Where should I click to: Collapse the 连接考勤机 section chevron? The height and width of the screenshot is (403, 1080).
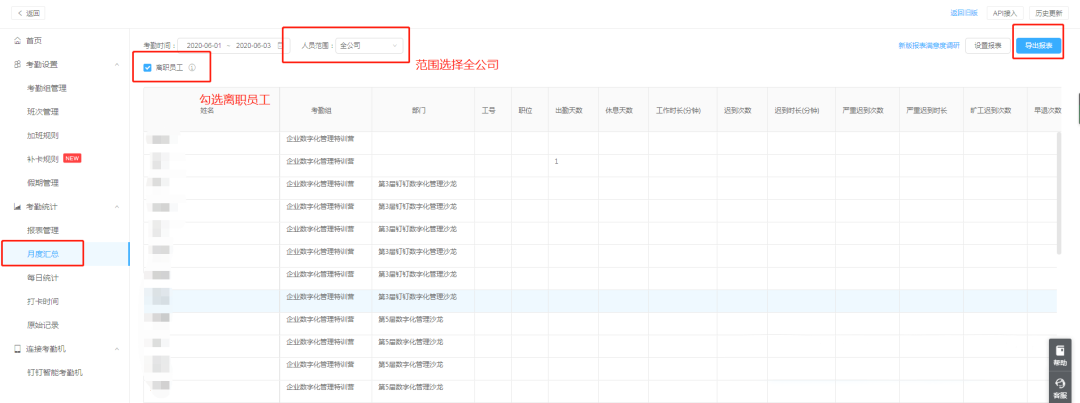point(116,349)
